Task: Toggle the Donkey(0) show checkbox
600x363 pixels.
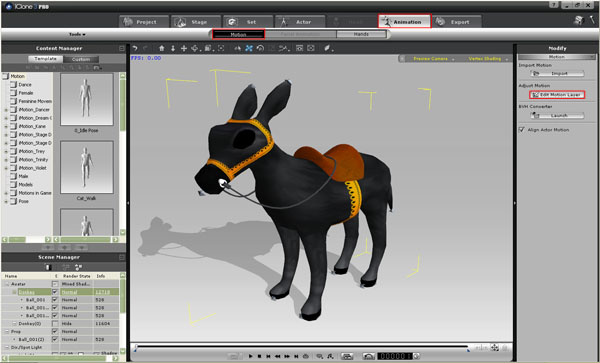Action: (x=55, y=324)
